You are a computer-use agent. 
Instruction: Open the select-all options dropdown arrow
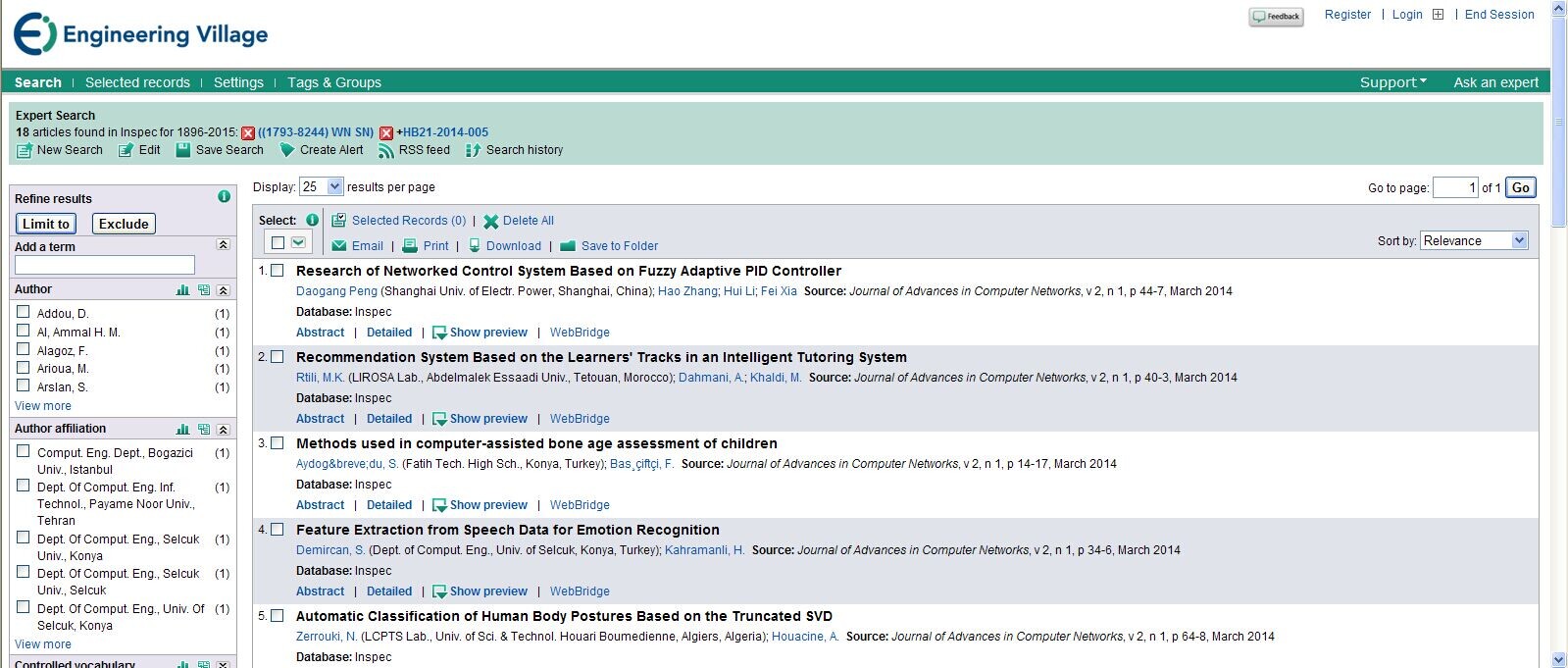pos(299,243)
